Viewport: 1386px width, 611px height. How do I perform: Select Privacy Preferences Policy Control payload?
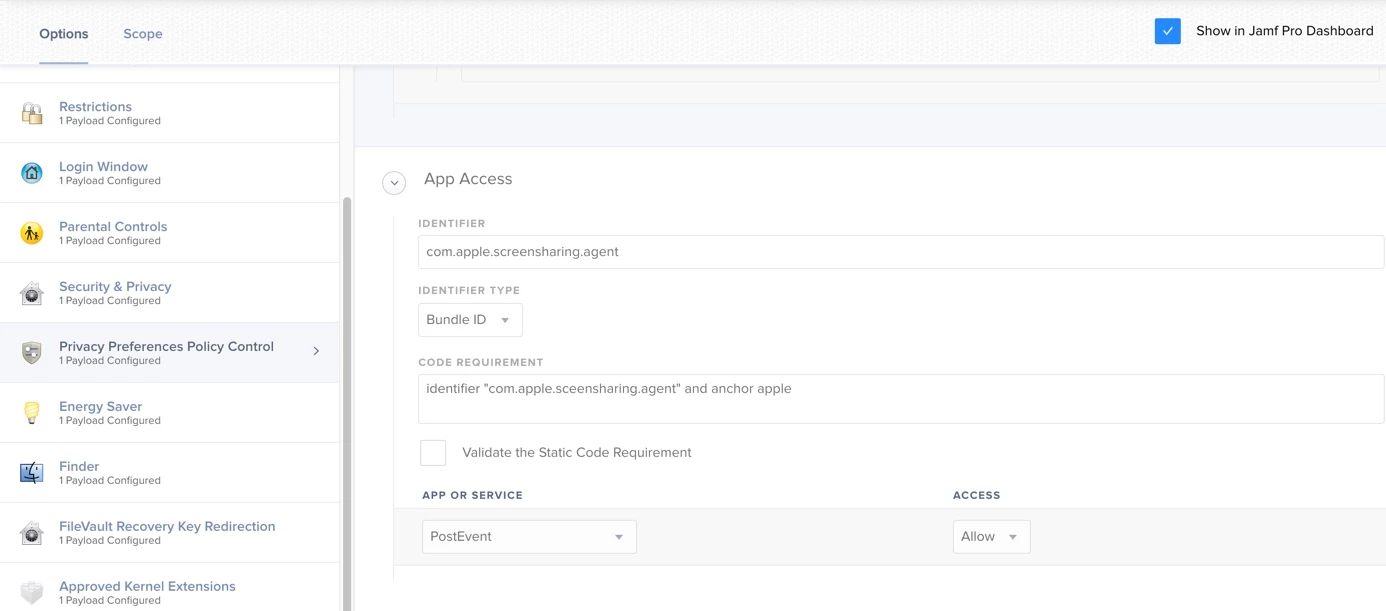coord(170,353)
